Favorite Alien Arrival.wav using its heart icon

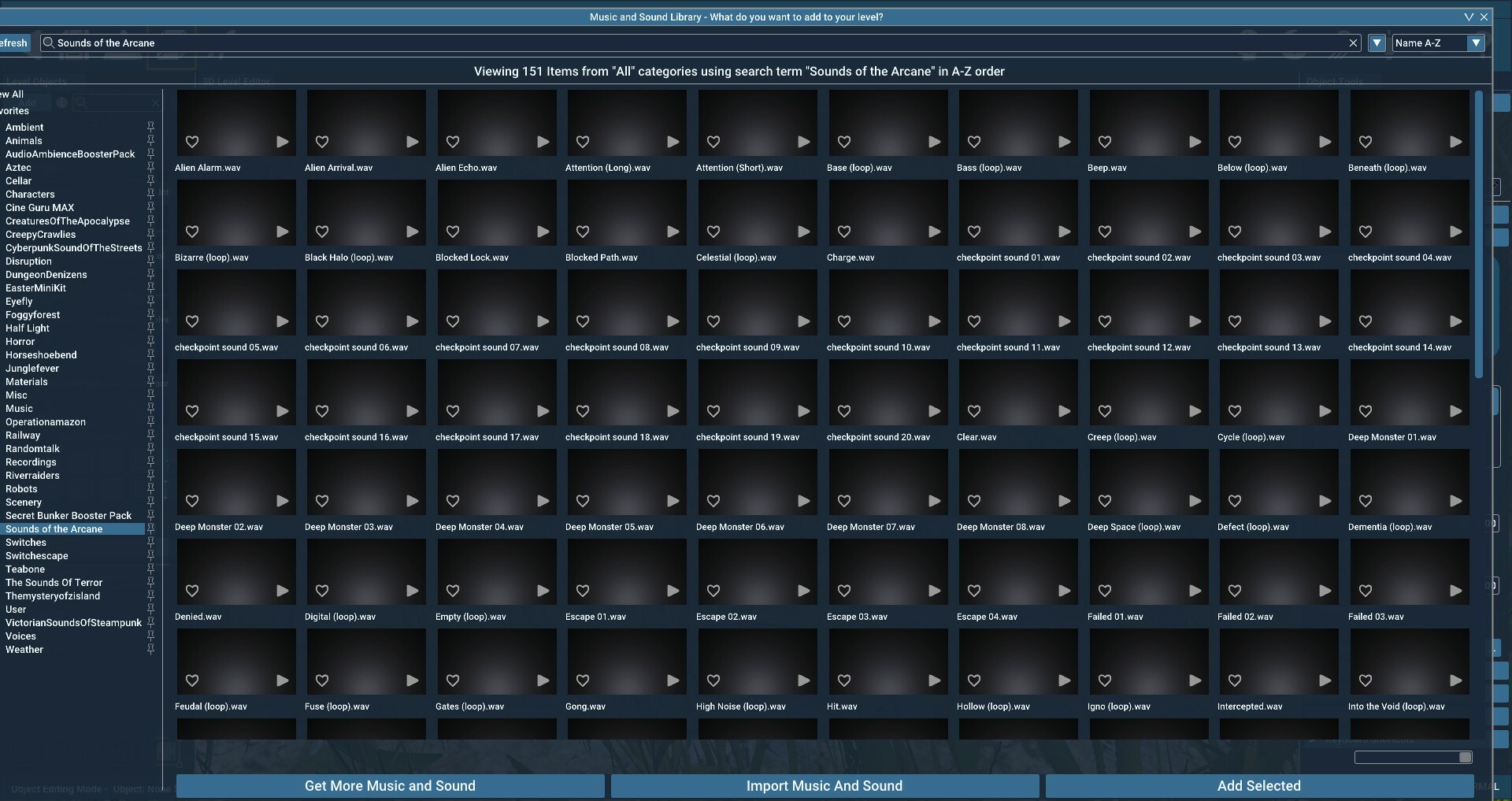[322, 143]
